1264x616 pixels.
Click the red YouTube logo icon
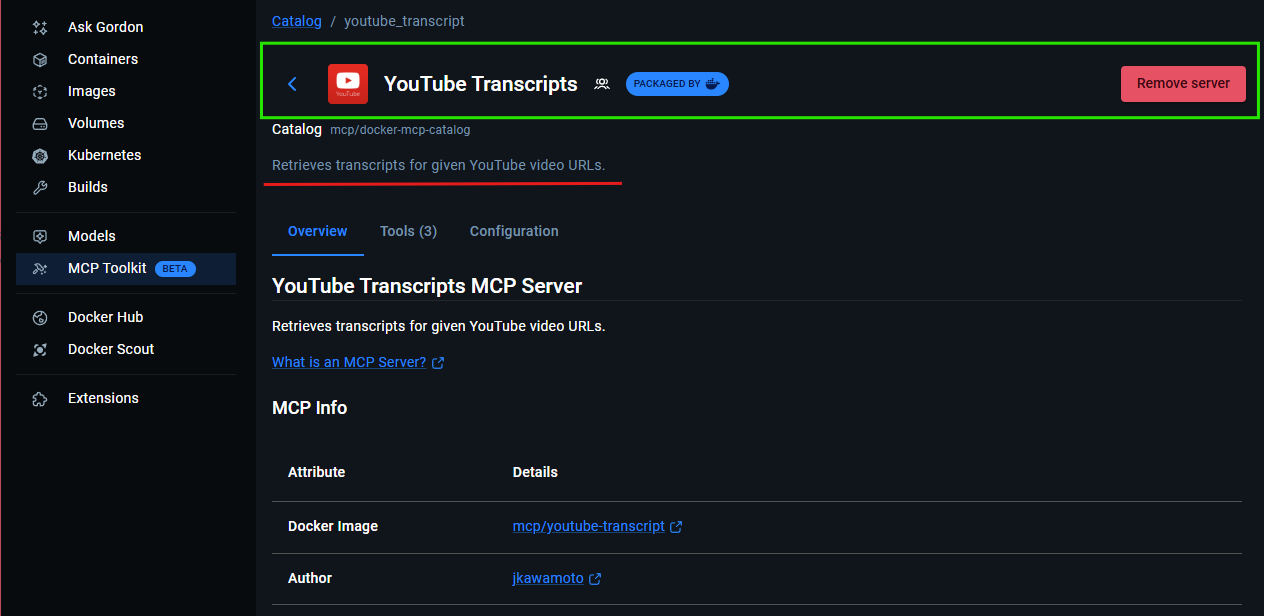coord(348,84)
